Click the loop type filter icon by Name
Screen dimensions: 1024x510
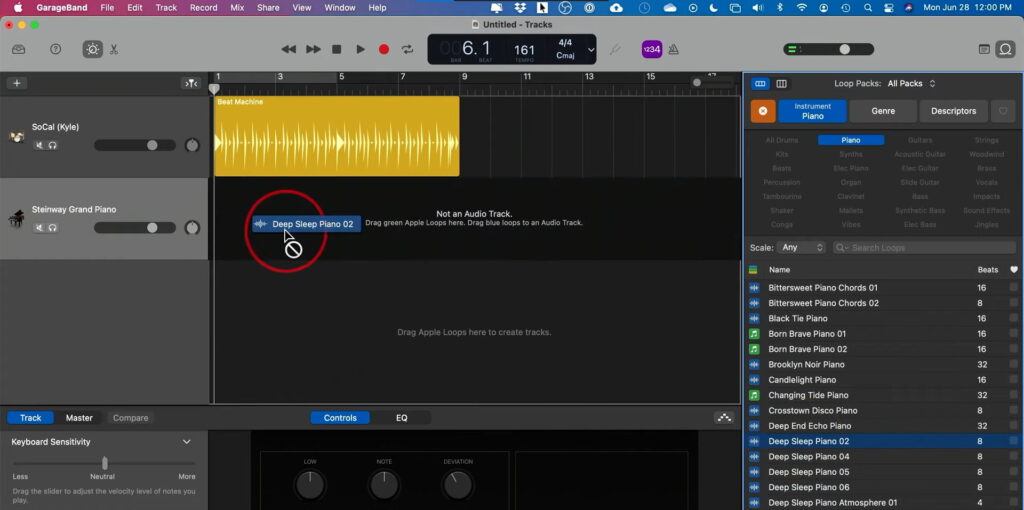tap(753, 270)
